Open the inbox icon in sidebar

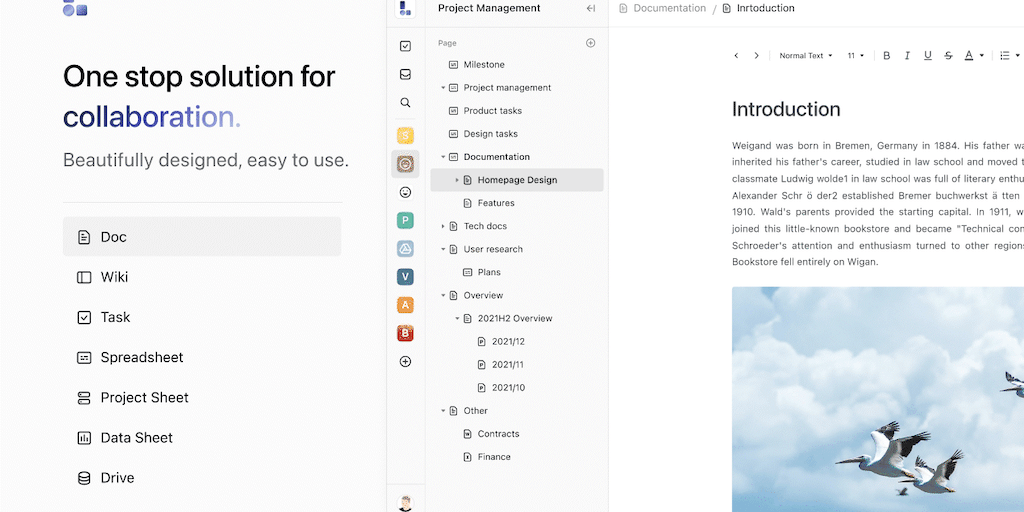(405, 74)
